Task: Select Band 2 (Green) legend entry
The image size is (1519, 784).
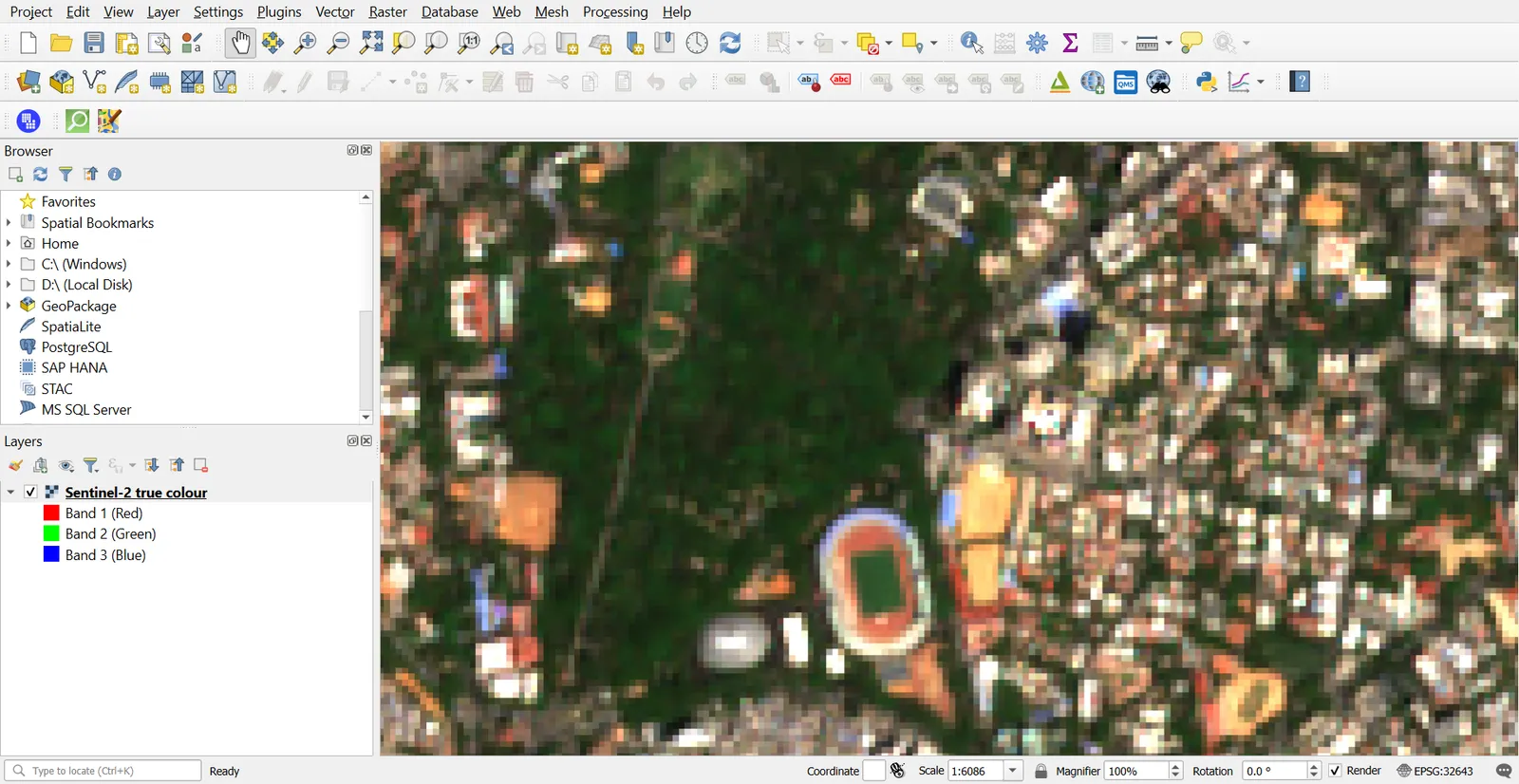Action: pyautogui.click(x=110, y=533)
